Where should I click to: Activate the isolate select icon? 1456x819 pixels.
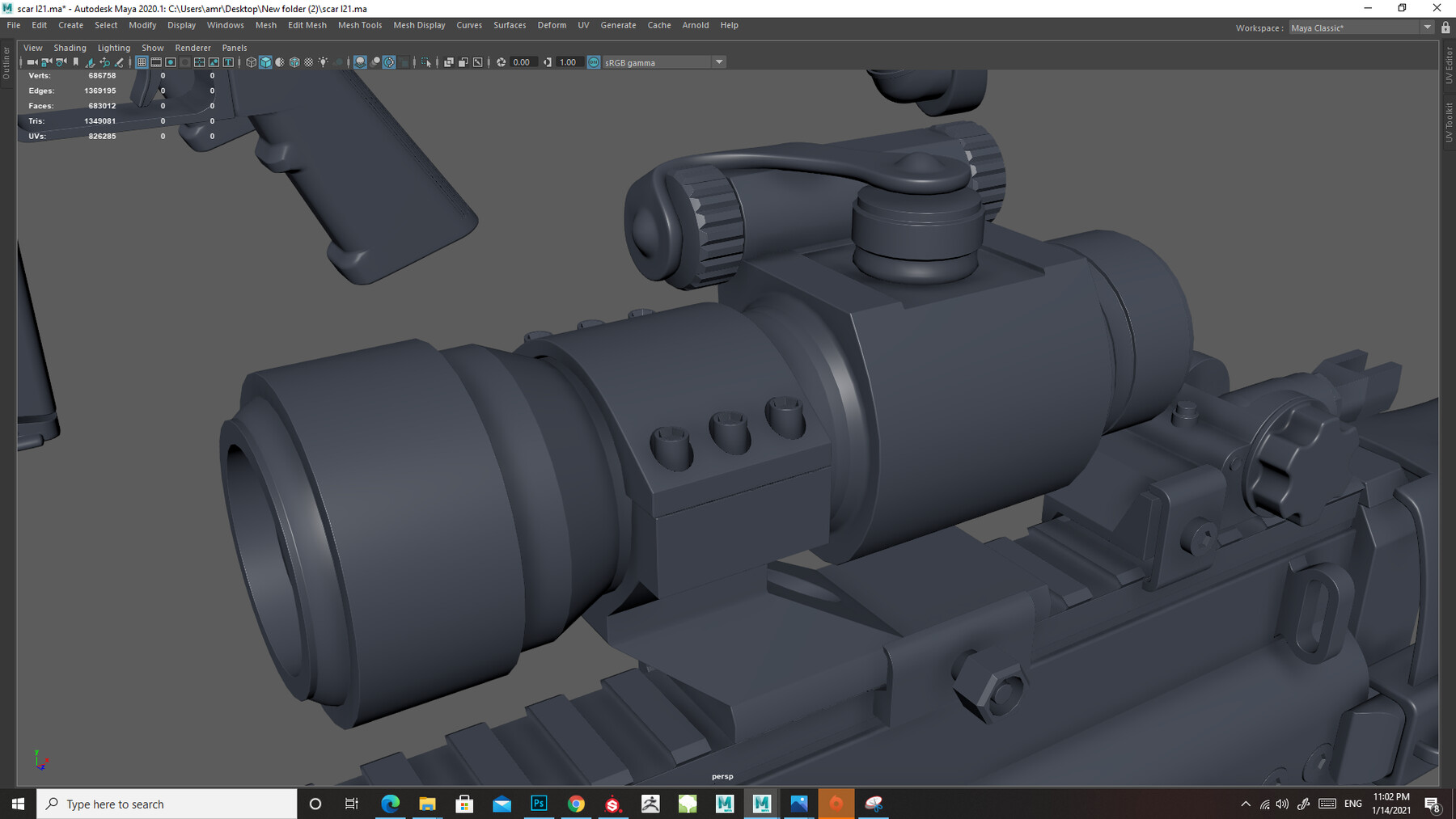425,62
